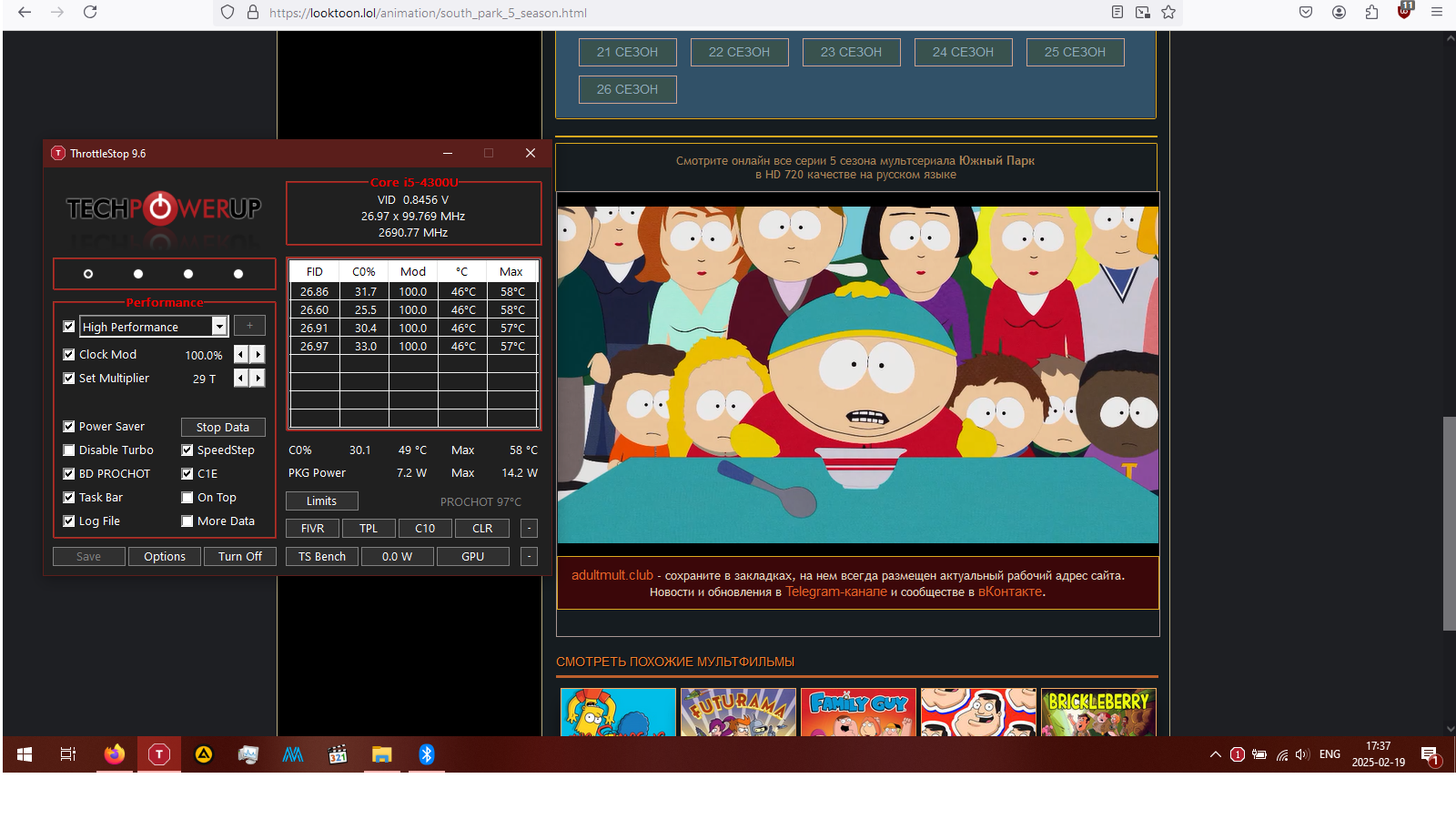Open the Futurama similar cartoon thumbnail
Viewport: 1456px width, 819px height.
[x=738, y=713]
